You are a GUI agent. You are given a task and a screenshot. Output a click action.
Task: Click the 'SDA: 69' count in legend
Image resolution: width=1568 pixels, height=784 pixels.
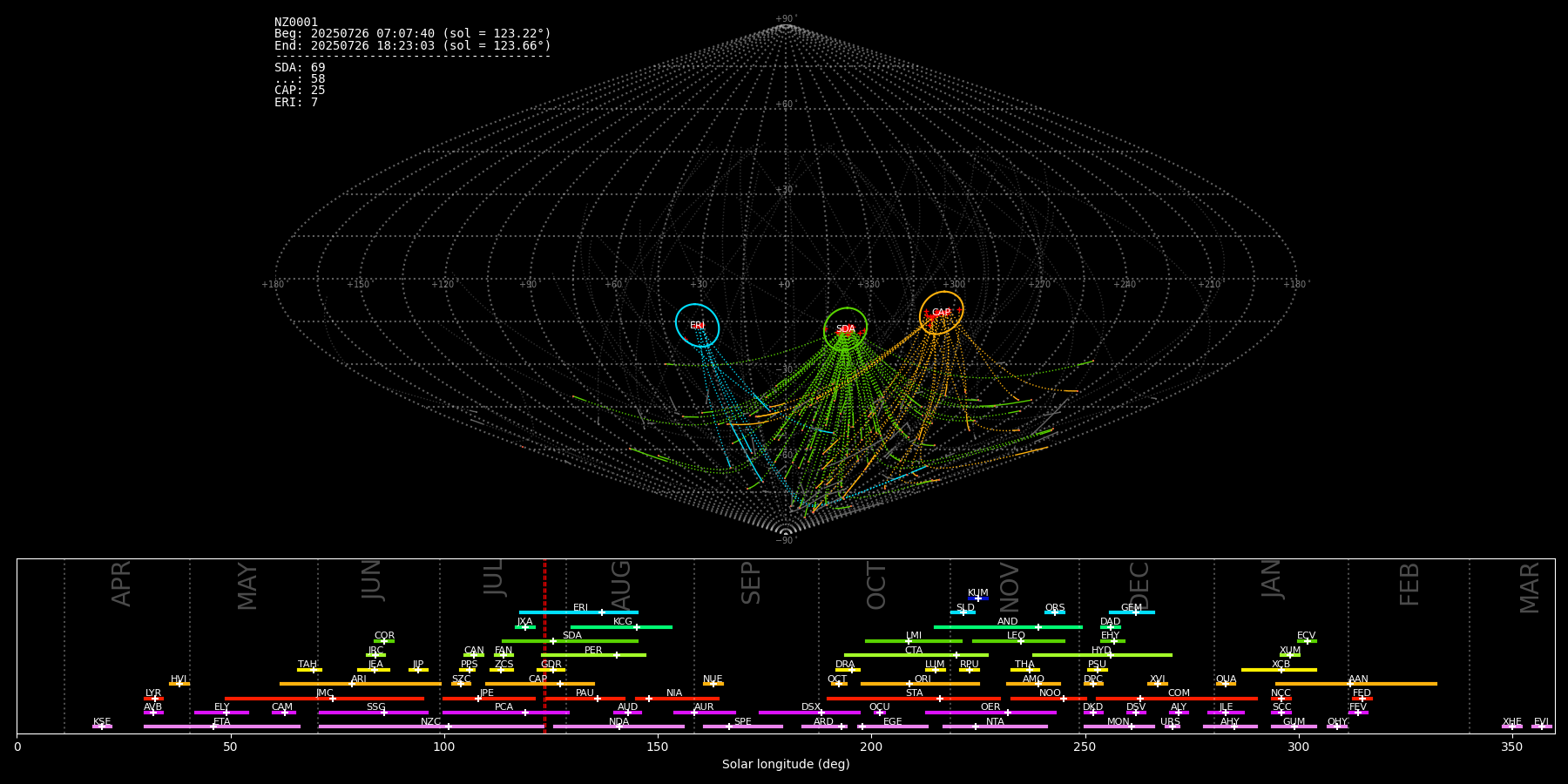(300, 68)
